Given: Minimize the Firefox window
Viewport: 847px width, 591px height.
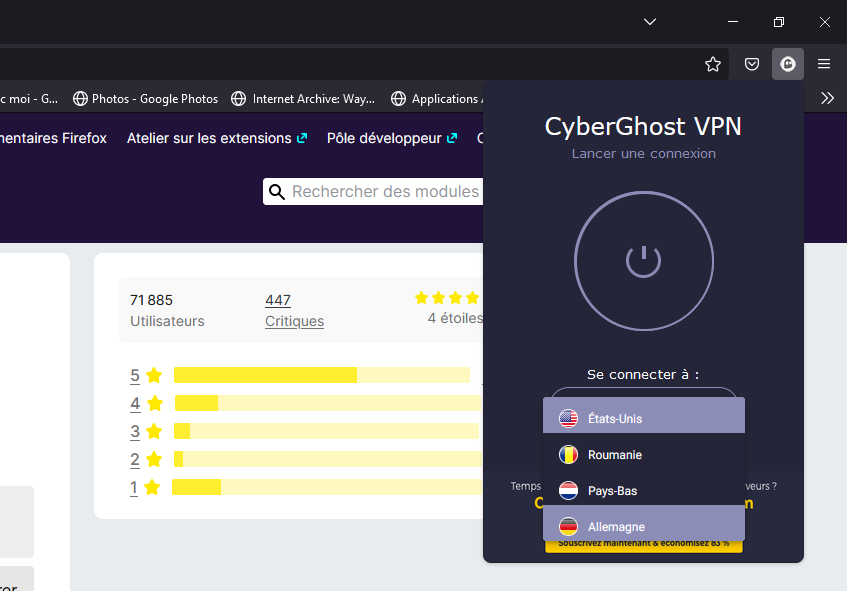Looking at the screenshot, I should coord(732,22).
